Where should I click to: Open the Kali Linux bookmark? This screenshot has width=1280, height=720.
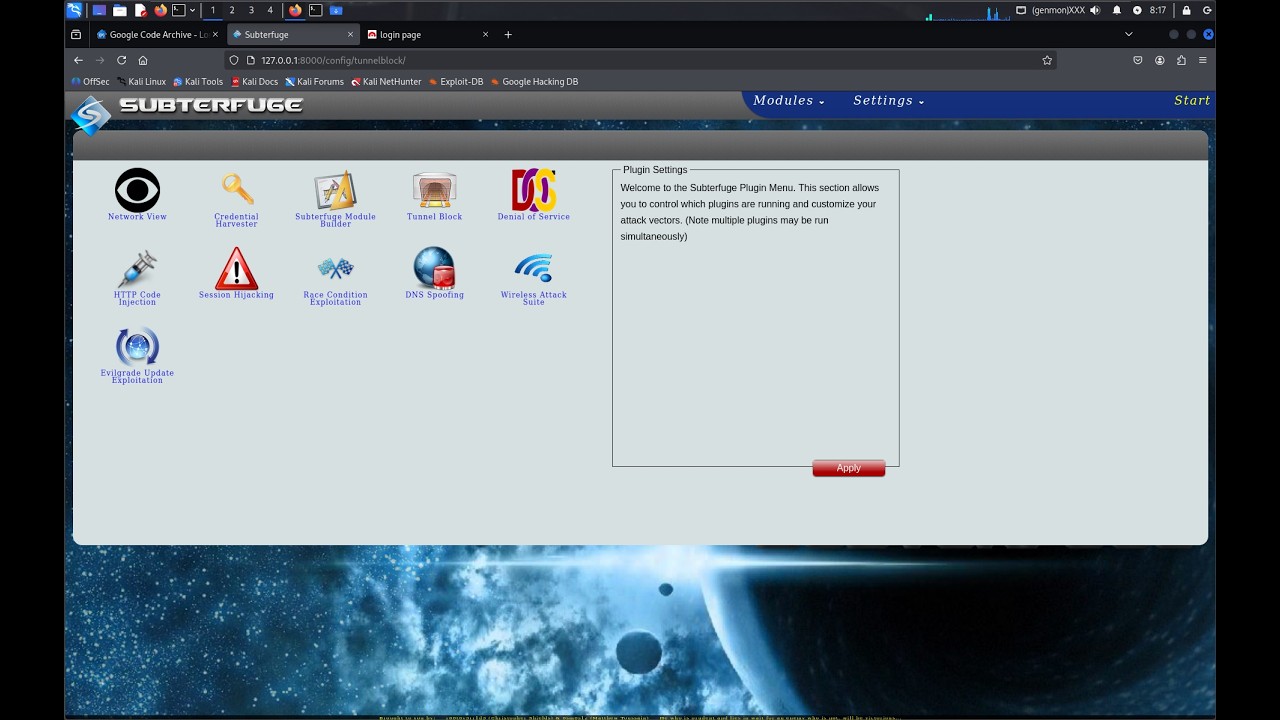(142, 82)
